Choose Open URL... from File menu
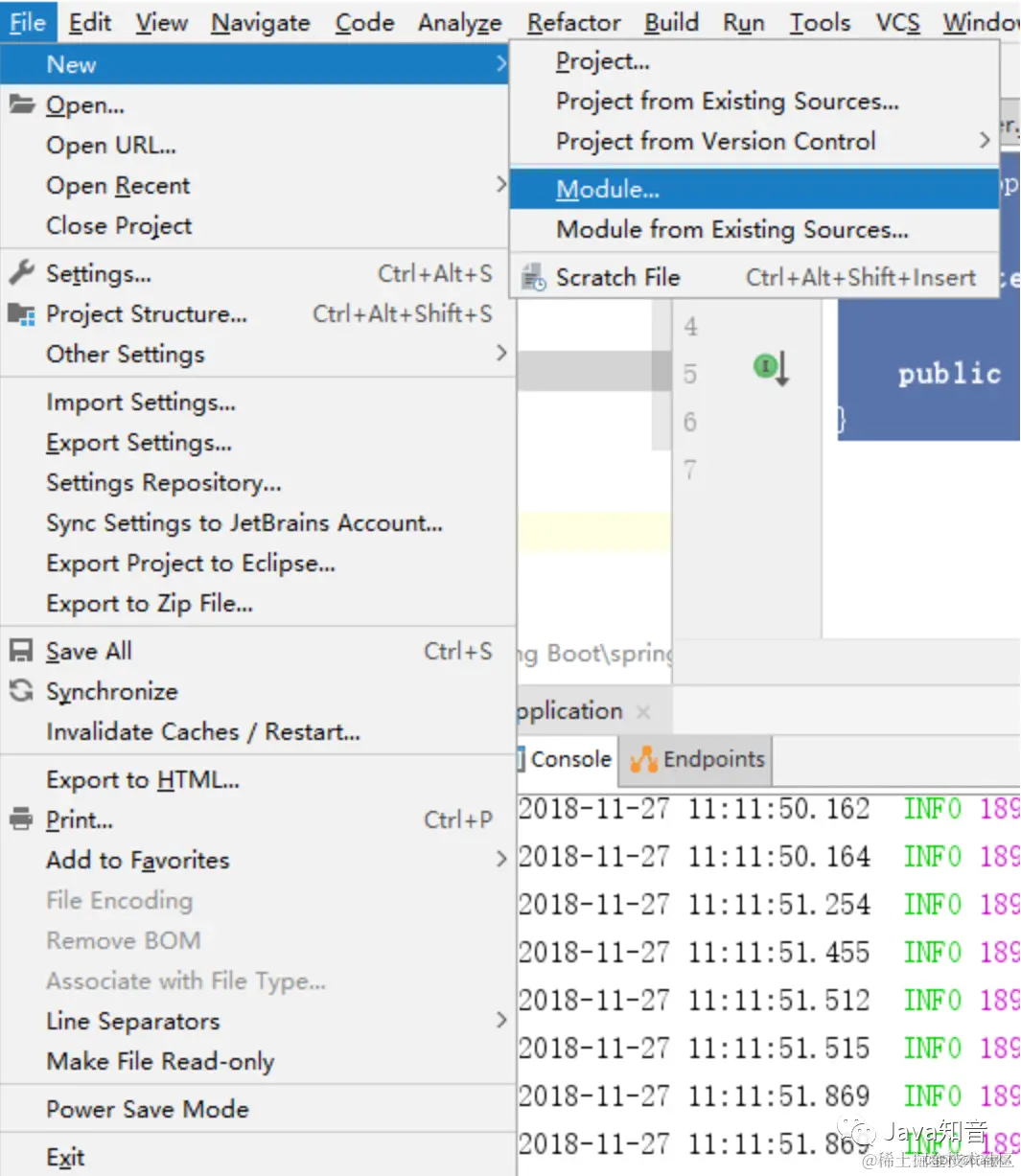1021x1176 pixels. click(x=257, y=145)
